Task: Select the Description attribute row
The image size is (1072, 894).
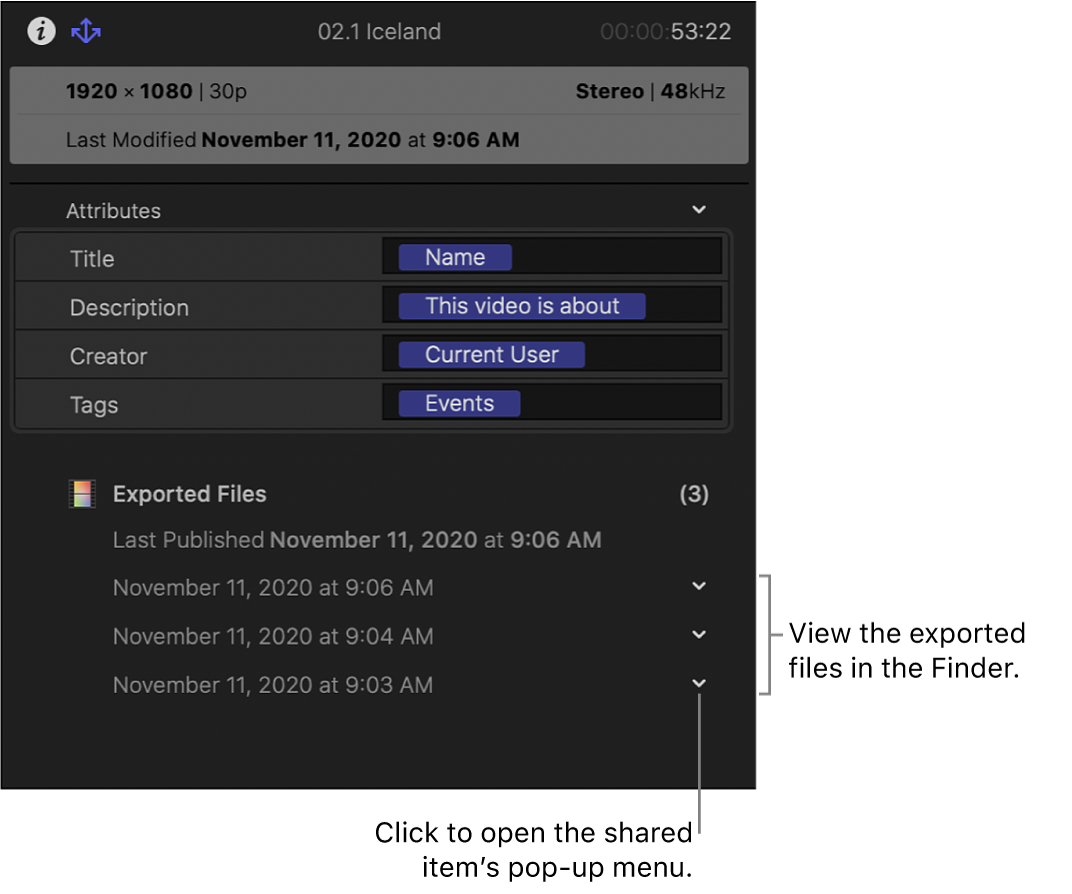Action: click(130, 307)
